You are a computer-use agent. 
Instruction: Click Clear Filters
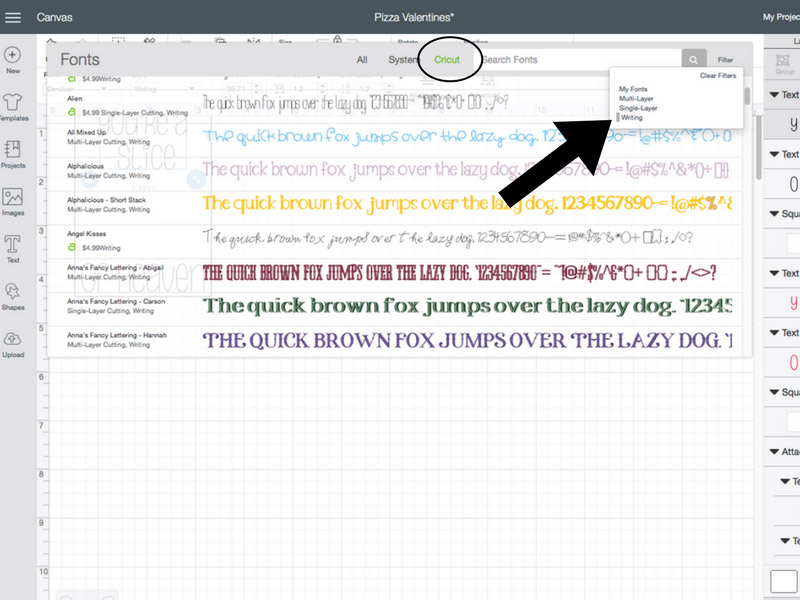[718, 76]
